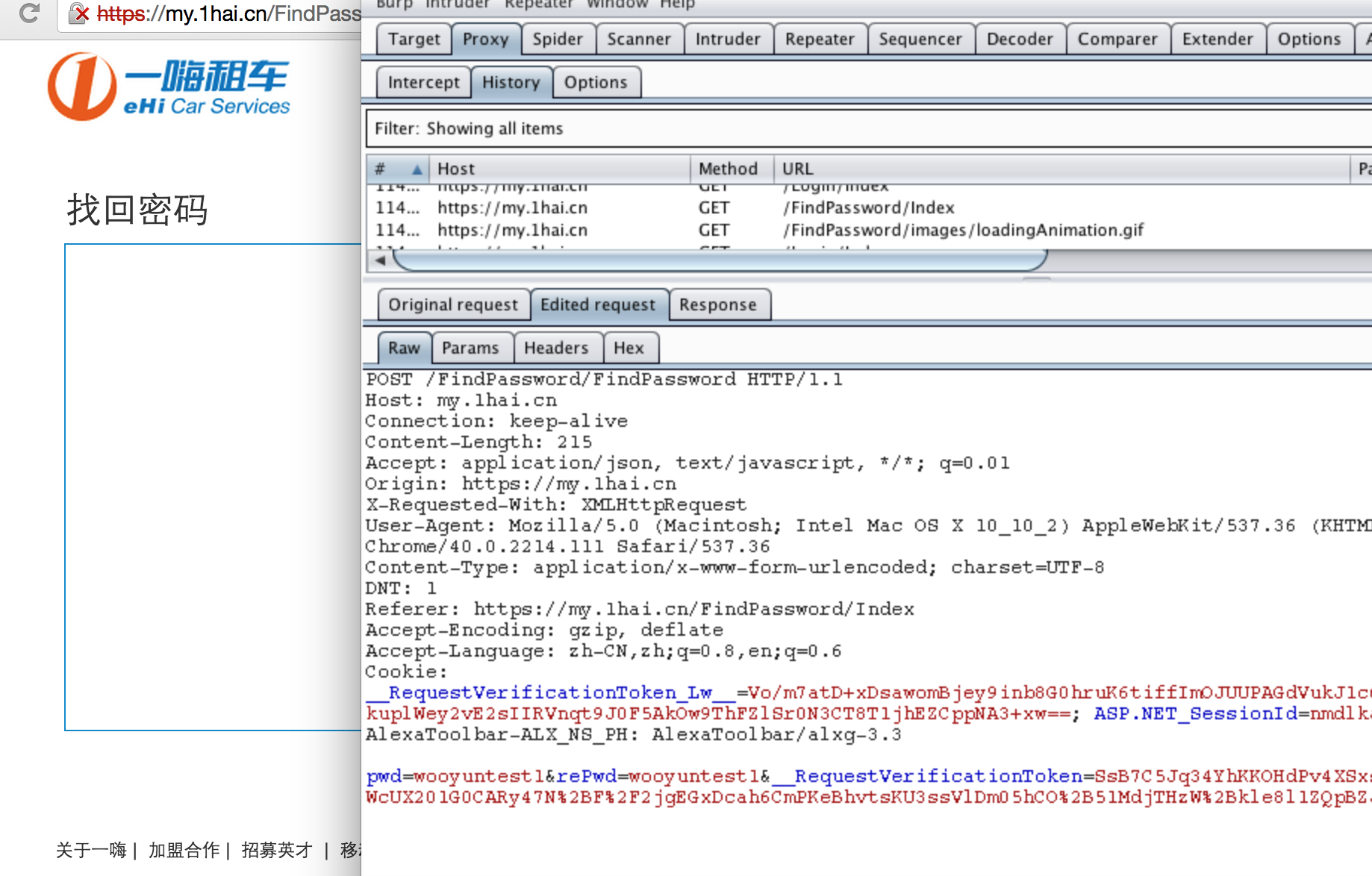Sort history by the # column arrow
The image size is (1372, 876).
point(417,170)
